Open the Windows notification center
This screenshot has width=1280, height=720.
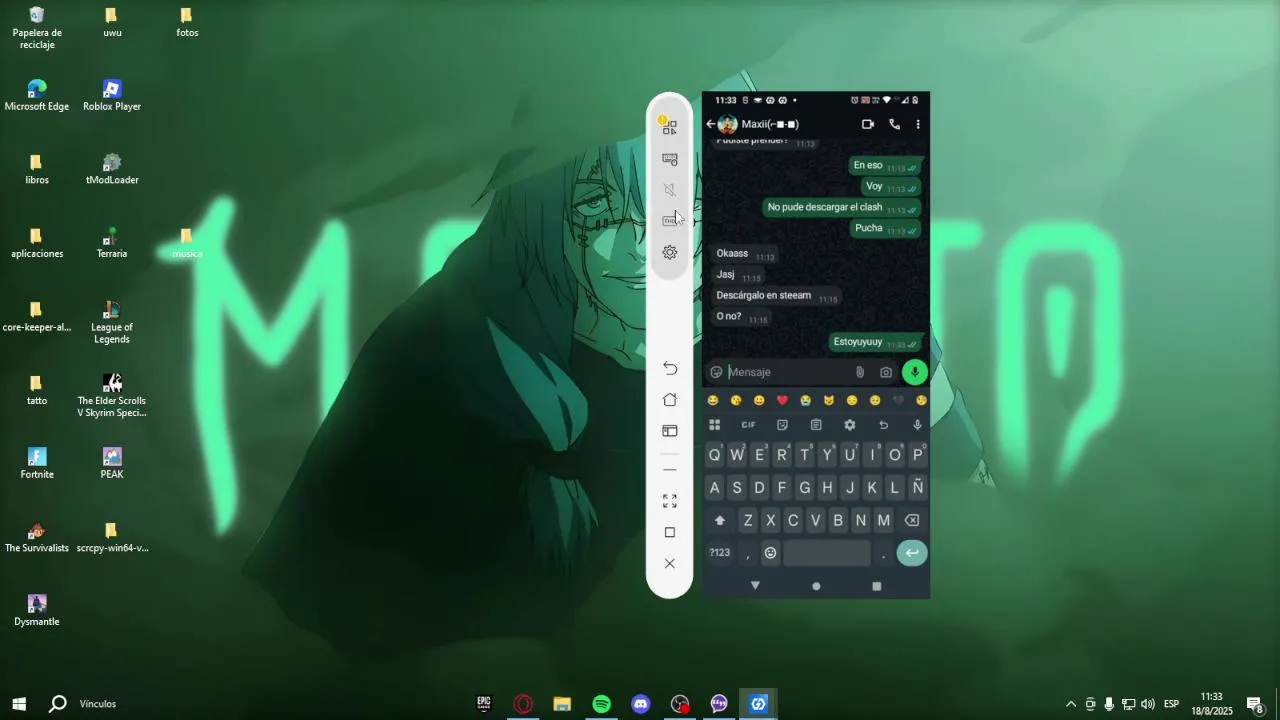coord(1254,704)
